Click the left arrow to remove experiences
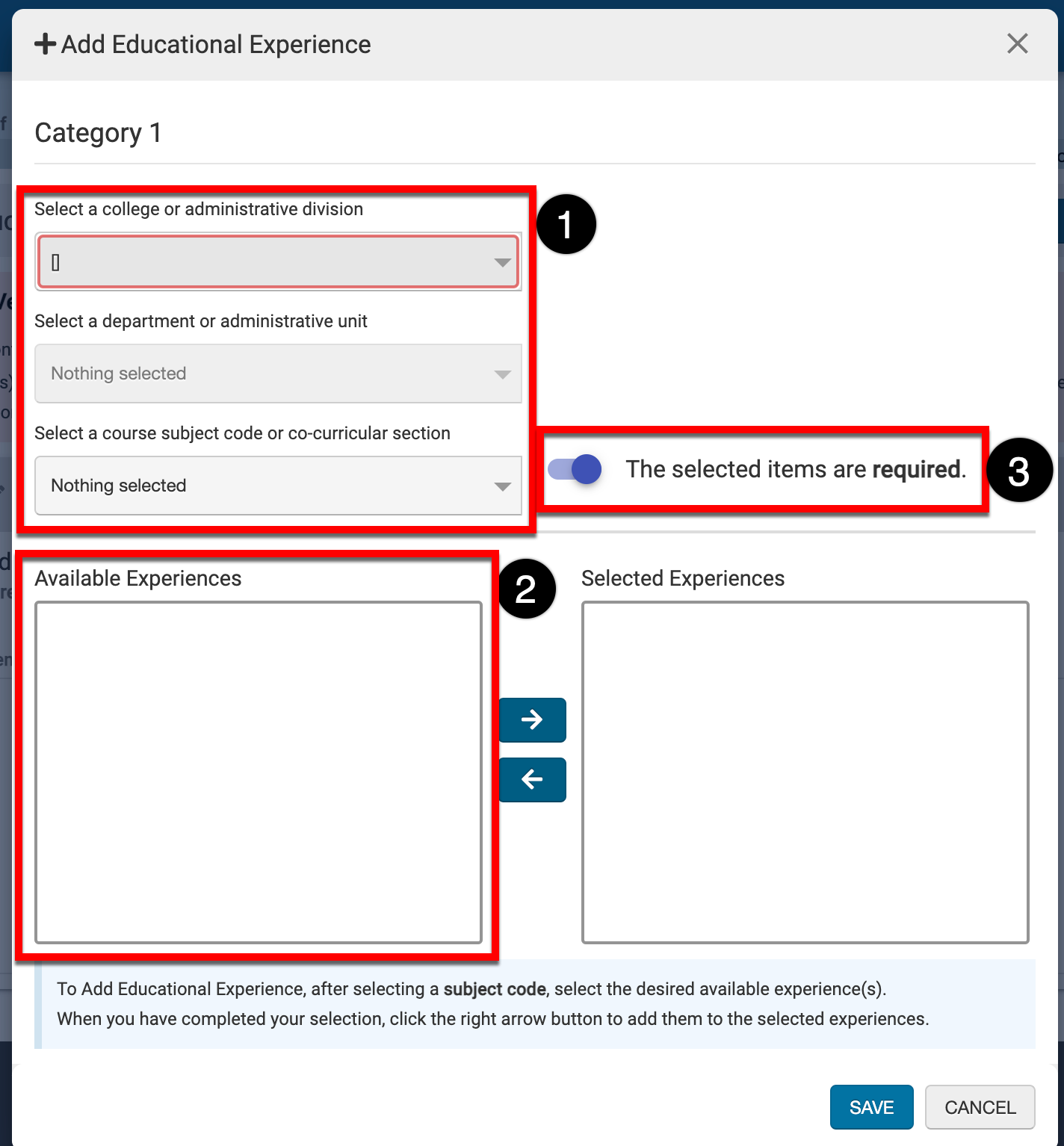The image size is (1064, 1146). (532, 779)
